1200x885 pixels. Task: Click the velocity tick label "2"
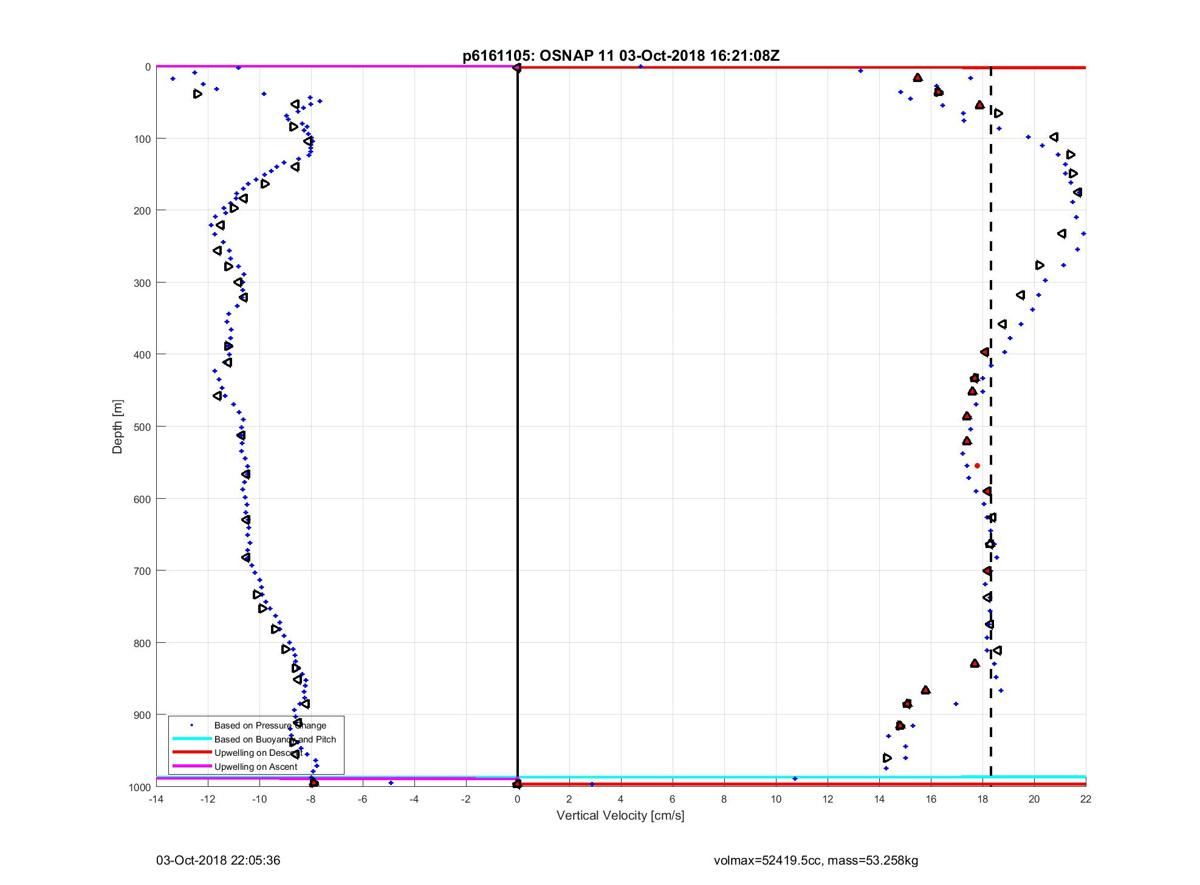coord(569,799)
